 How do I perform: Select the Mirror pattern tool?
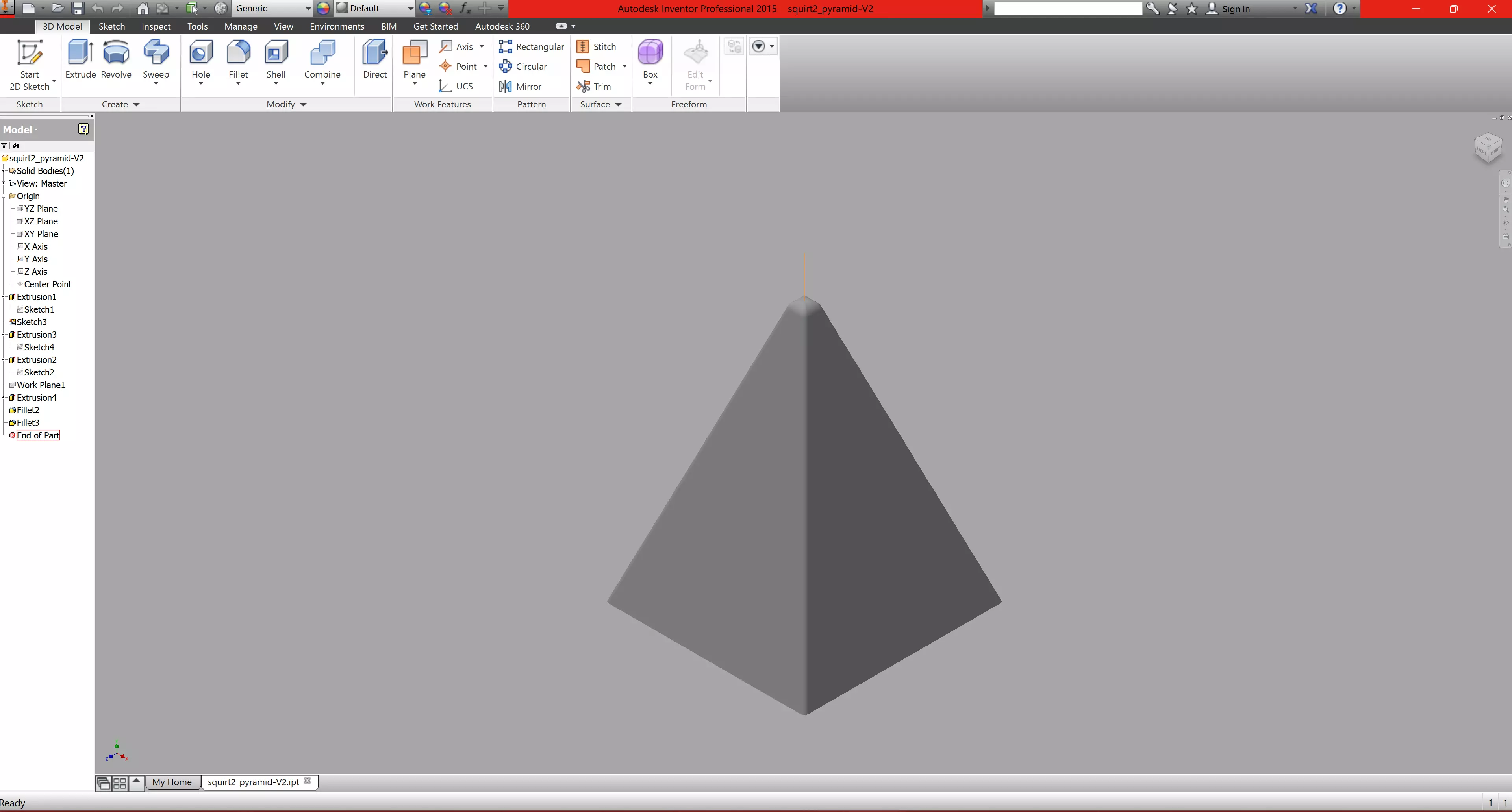coord(520,86)
